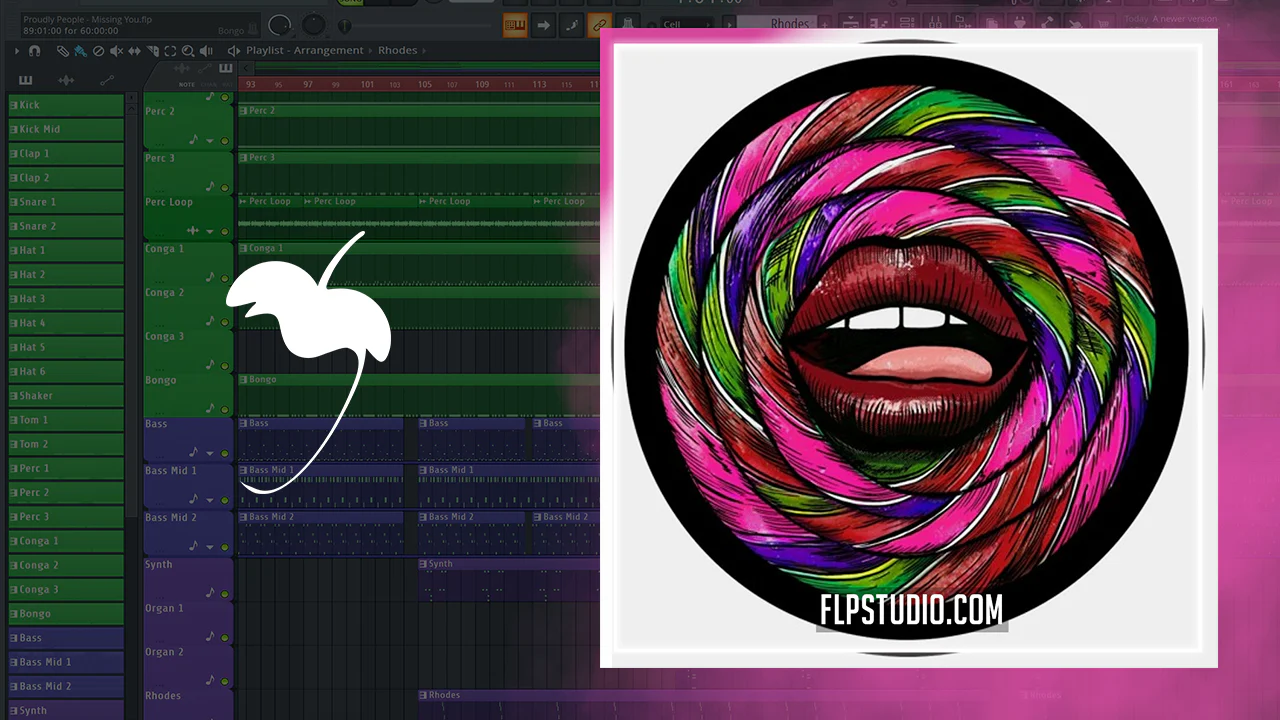Select the marquee Select tool
This screenshot has height=720, width=1280.
(170, 51)
